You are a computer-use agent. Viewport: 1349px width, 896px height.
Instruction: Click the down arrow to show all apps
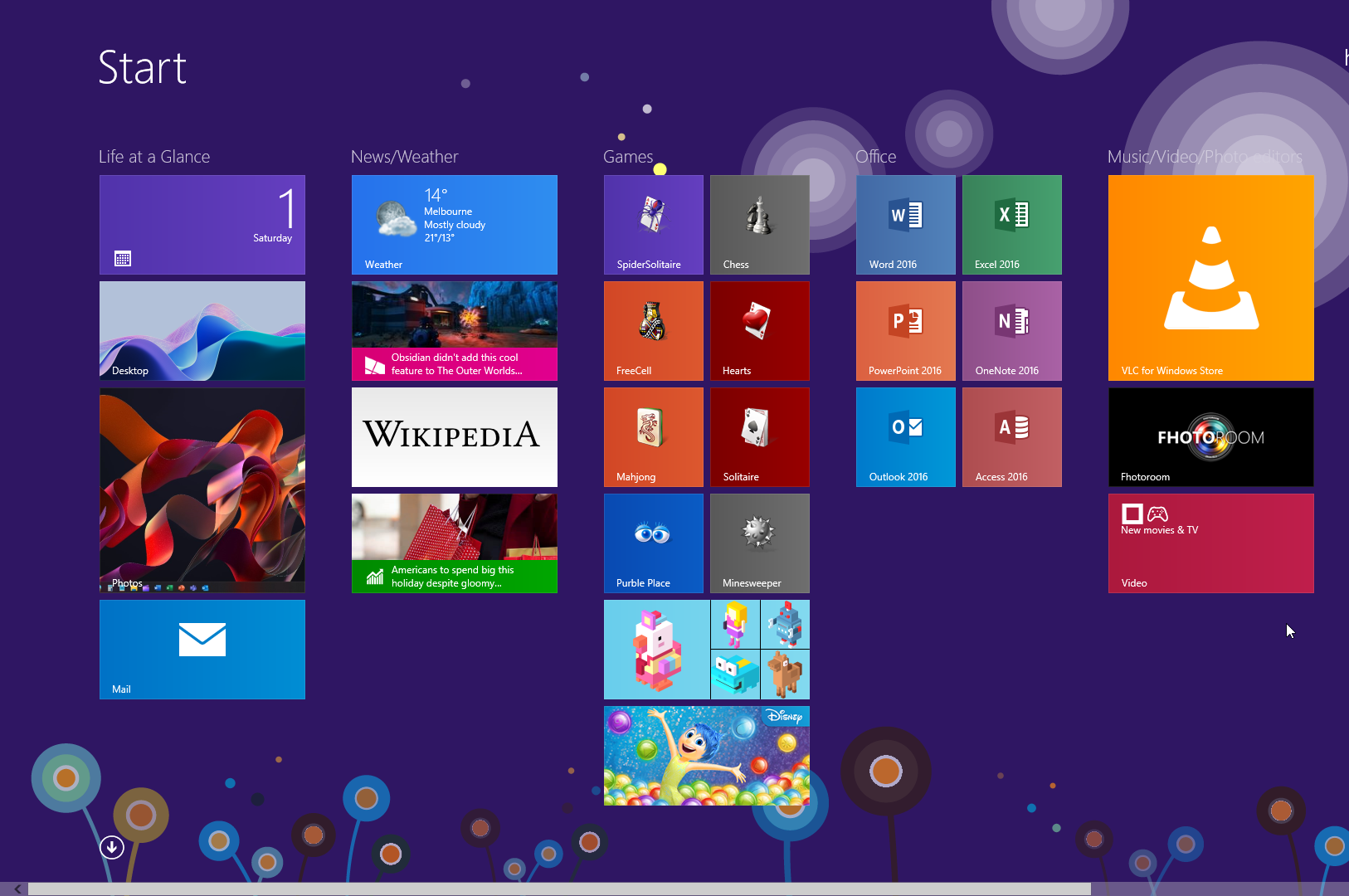pyautogui.click(x=112, y=847)
